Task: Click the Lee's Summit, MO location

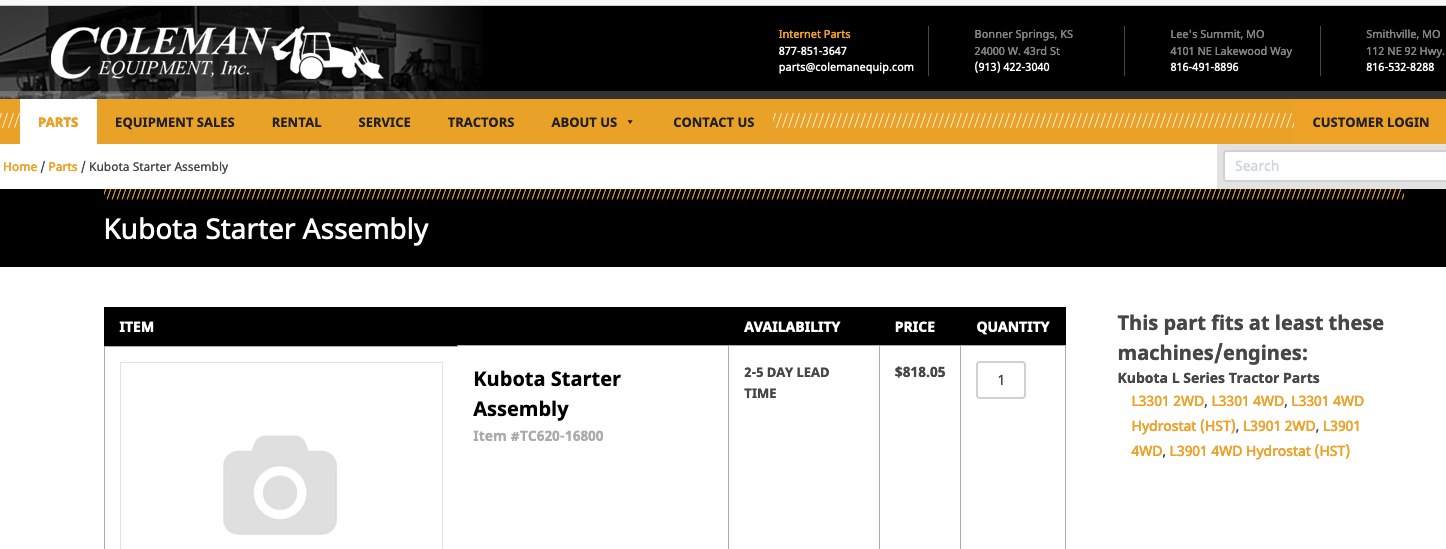Action: [x=1217, y=34]
